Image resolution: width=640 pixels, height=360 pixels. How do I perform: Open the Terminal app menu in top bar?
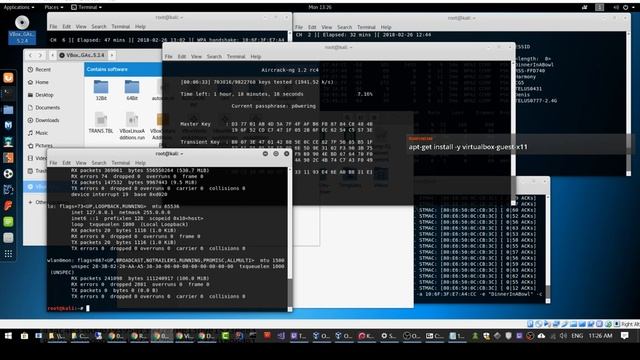tap(87, 7)
